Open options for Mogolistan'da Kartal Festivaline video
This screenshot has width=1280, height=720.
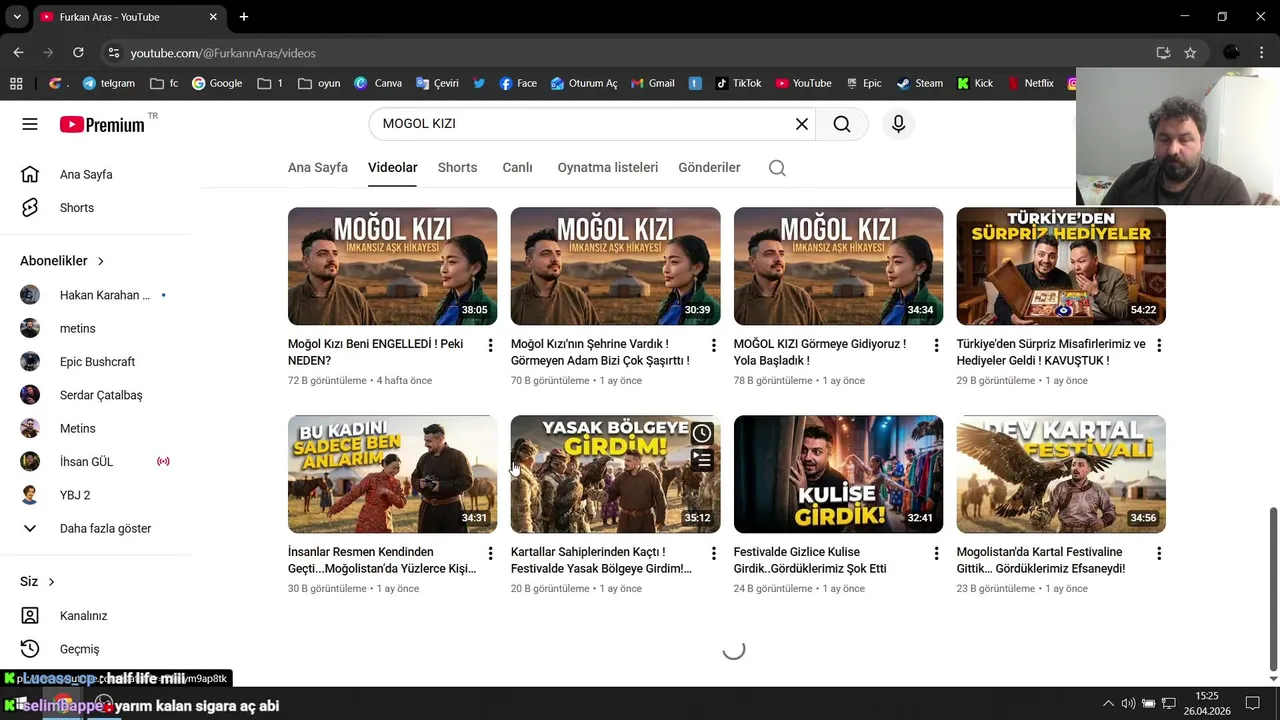[x=1159, y=553]
